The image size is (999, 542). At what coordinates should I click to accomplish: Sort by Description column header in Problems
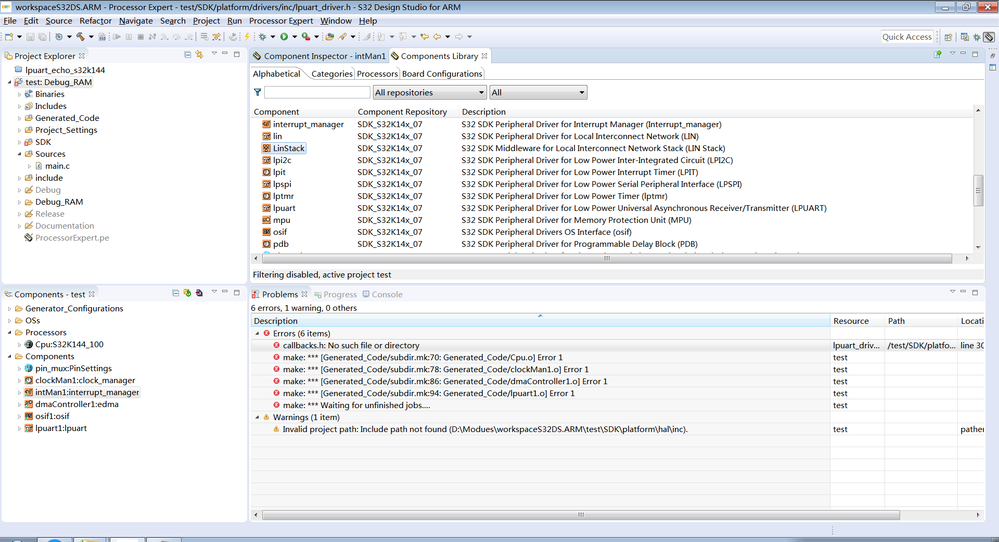pos(540,321)
